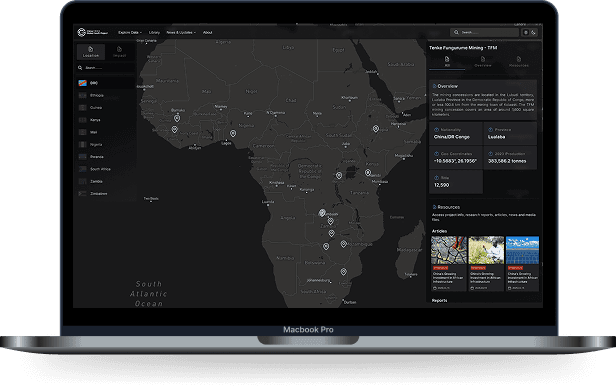Click the 2023 Production info icon
The width and height of the screenshot is (616, 389).
[490, 154]
